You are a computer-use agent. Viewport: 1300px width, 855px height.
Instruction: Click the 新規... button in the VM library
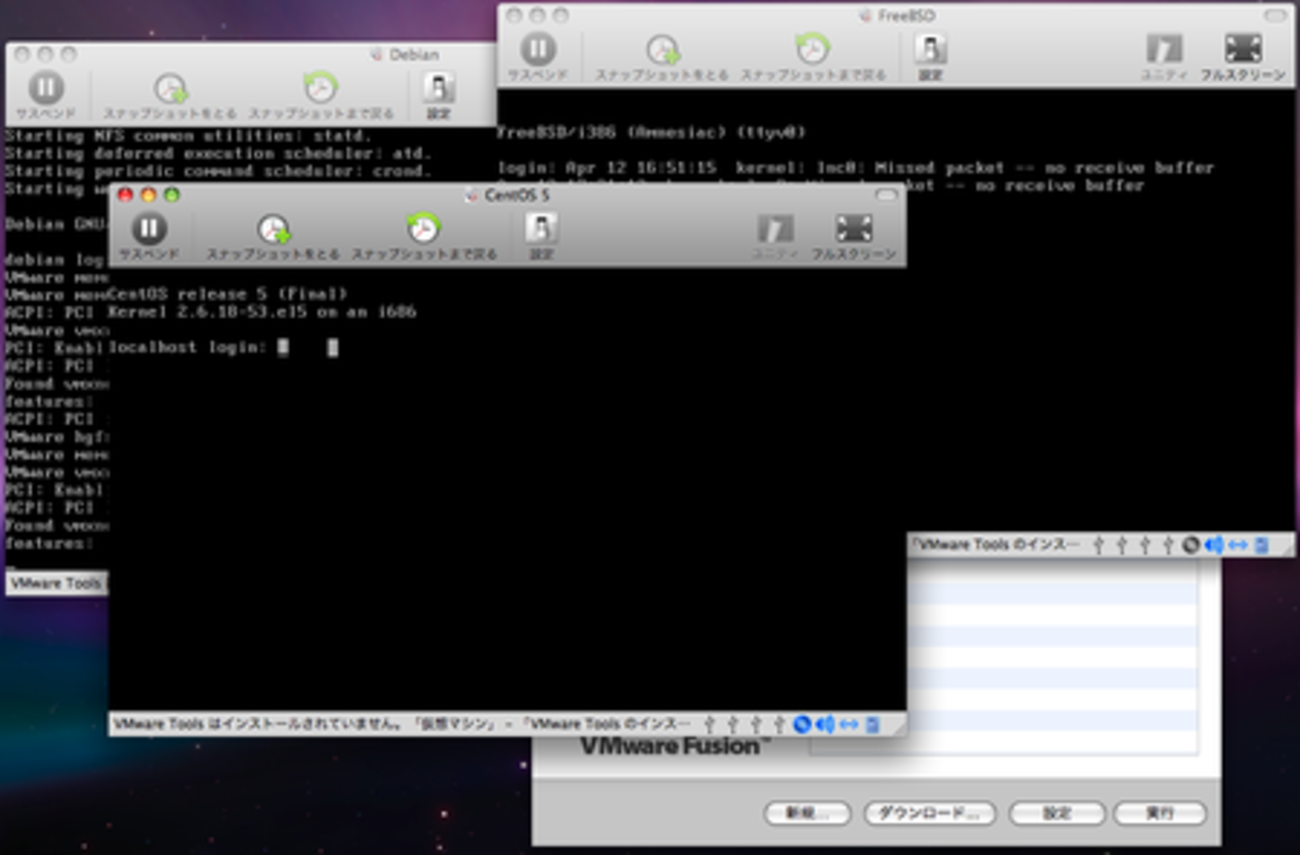pos(807,813)
